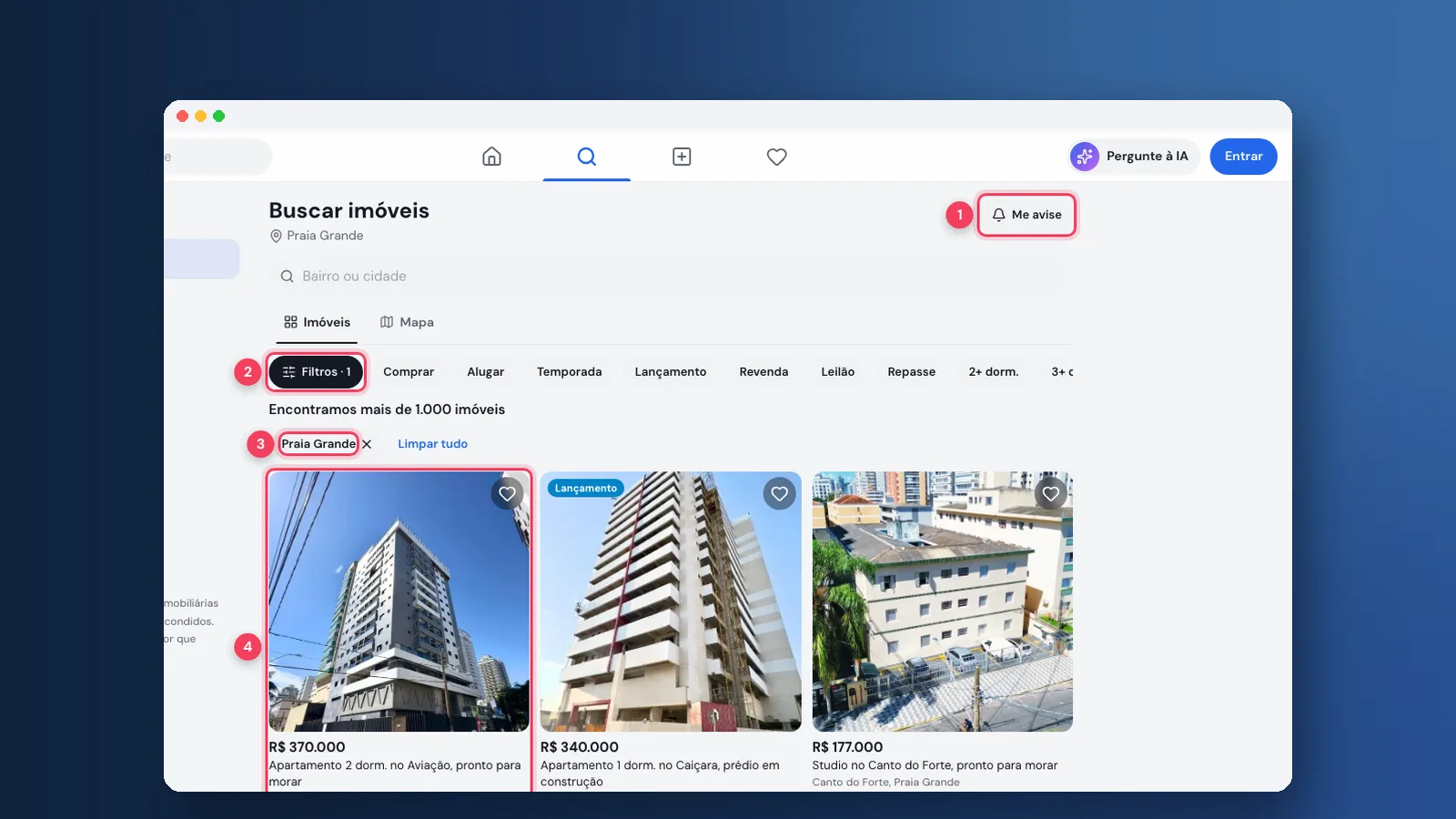Select the Lançamento filter chip

[x=671, y=372]
